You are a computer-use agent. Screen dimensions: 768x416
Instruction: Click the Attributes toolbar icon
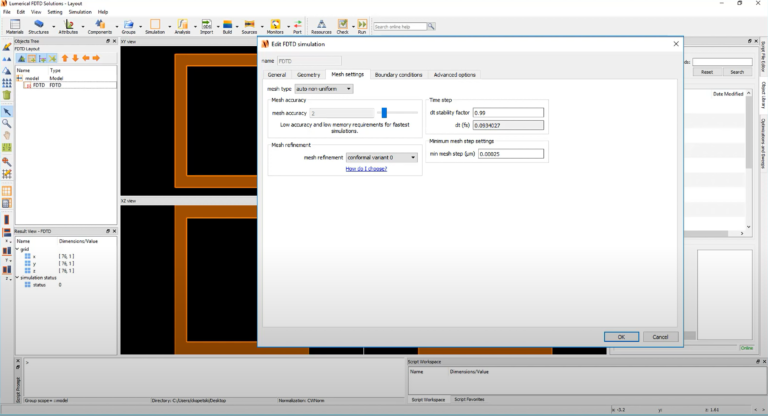pos(69,26)
